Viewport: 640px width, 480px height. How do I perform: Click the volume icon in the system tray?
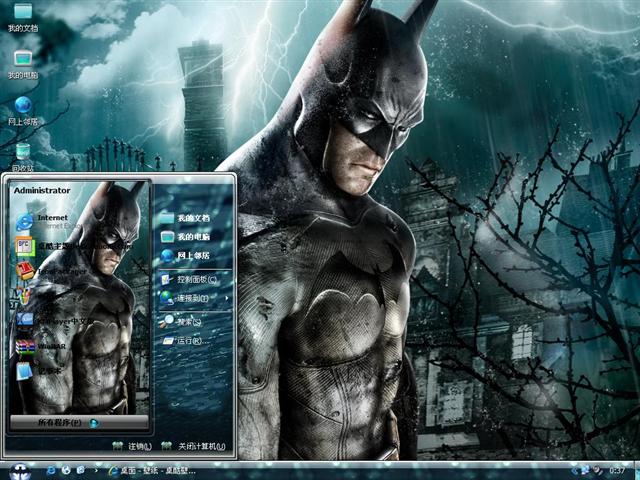coord(598,471)
